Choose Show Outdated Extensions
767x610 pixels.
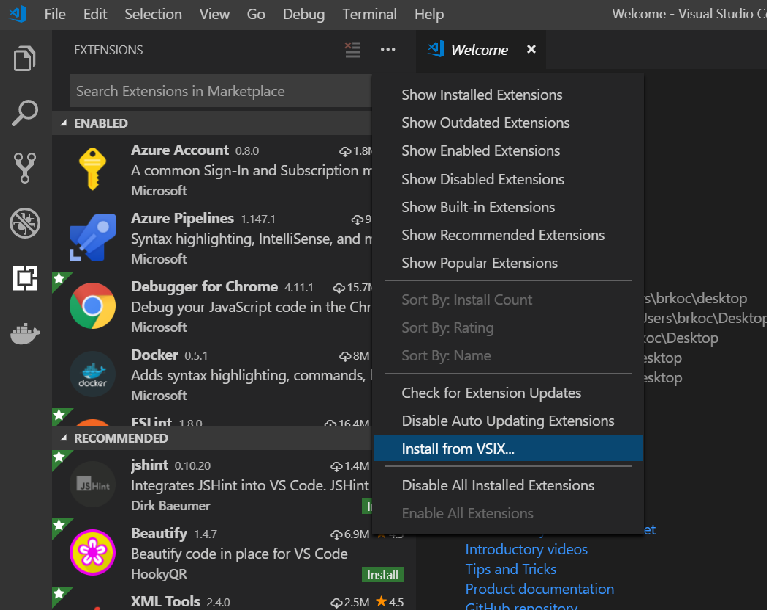coord(508,123)
